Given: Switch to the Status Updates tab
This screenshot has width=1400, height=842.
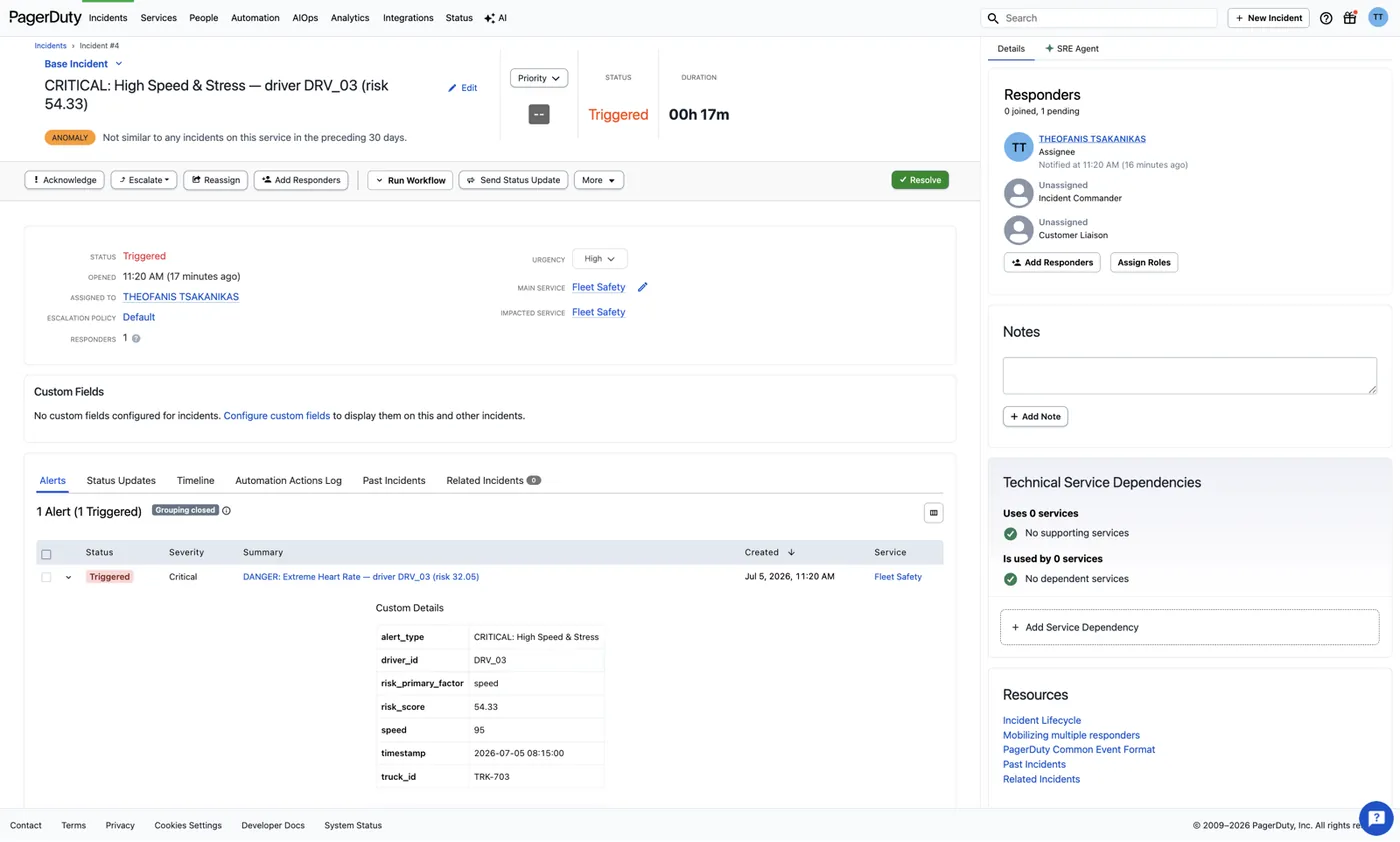Looking at the screenshot, I should point(121,480).
